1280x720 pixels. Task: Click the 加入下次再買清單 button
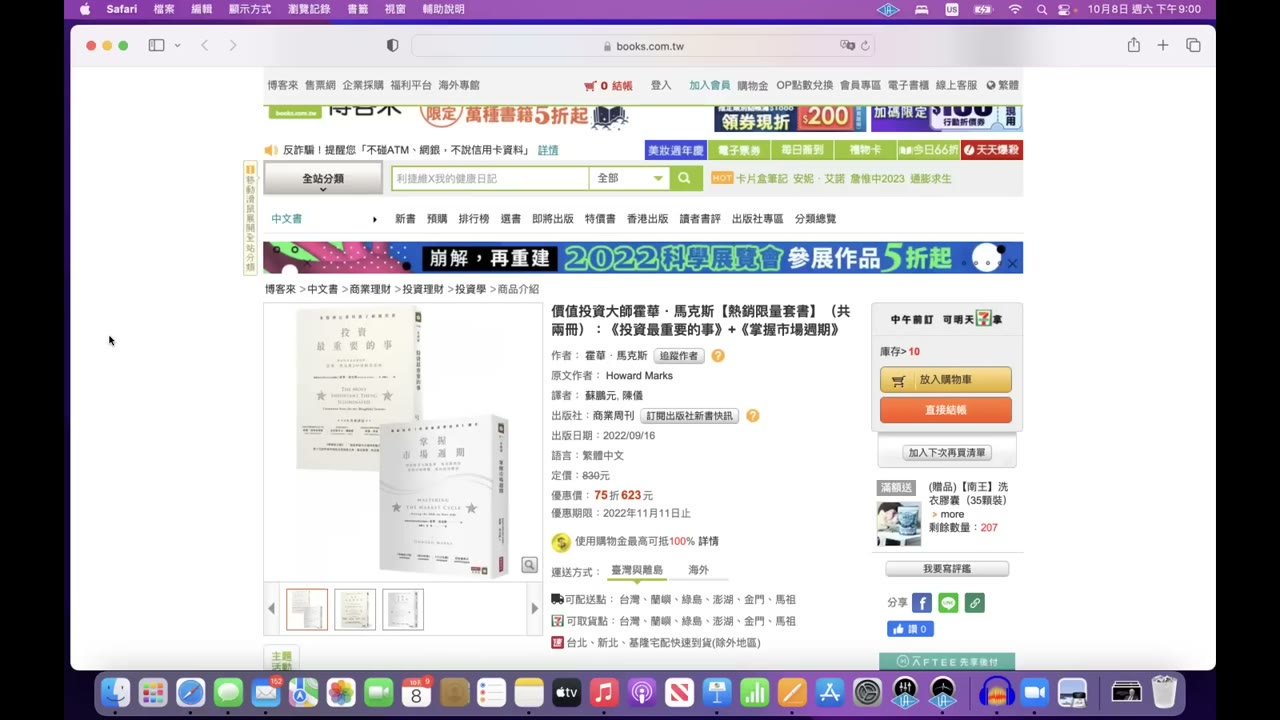click(947, 453)
